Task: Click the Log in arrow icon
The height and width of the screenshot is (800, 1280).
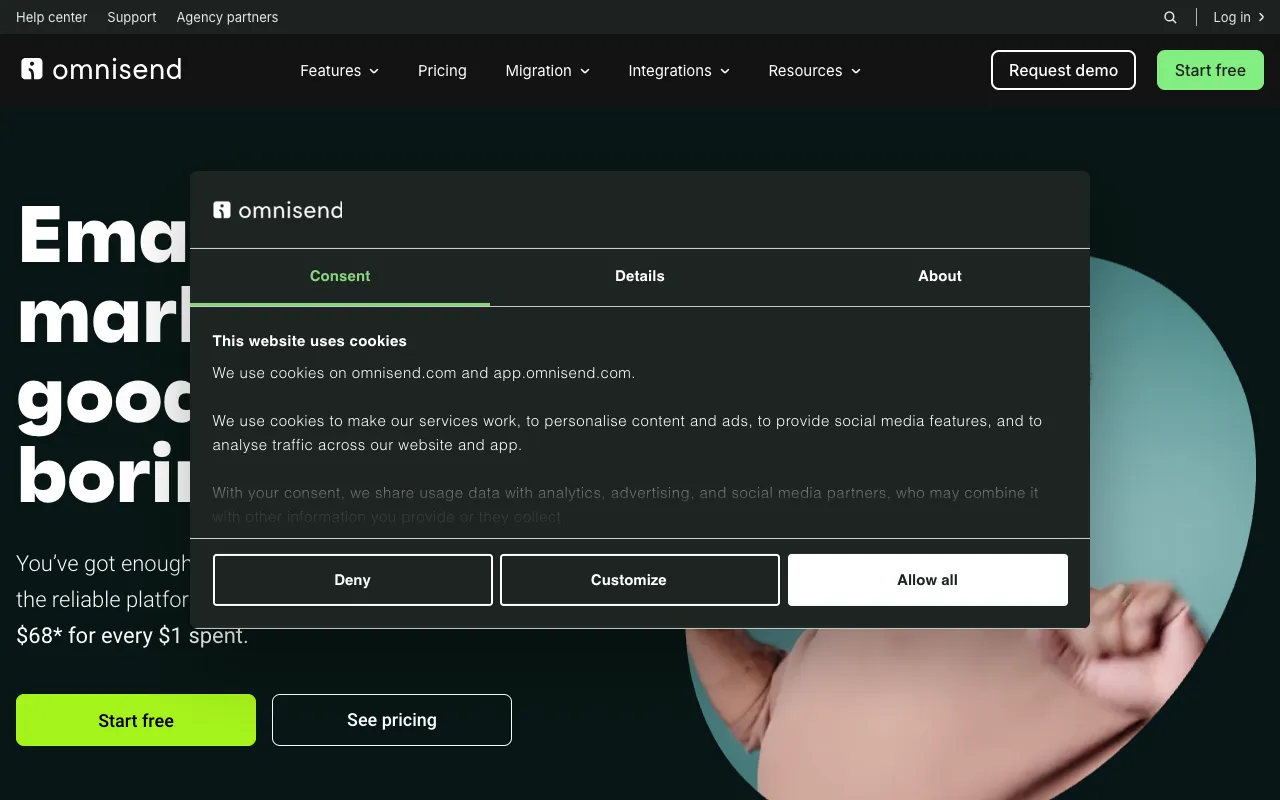Action: 1262,17
